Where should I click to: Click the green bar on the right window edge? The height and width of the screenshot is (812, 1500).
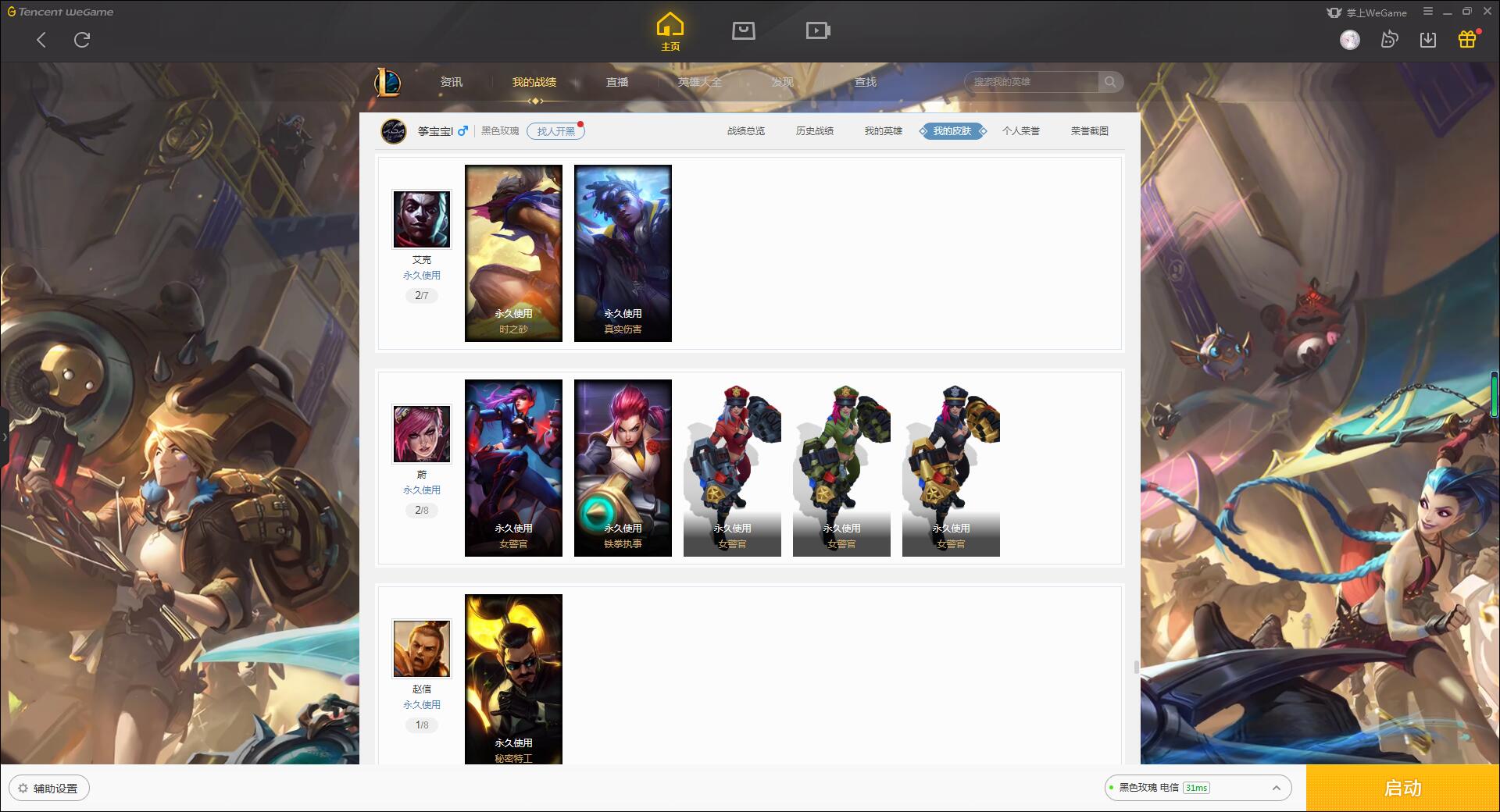pyautogui.click(x=1495, y=394)
